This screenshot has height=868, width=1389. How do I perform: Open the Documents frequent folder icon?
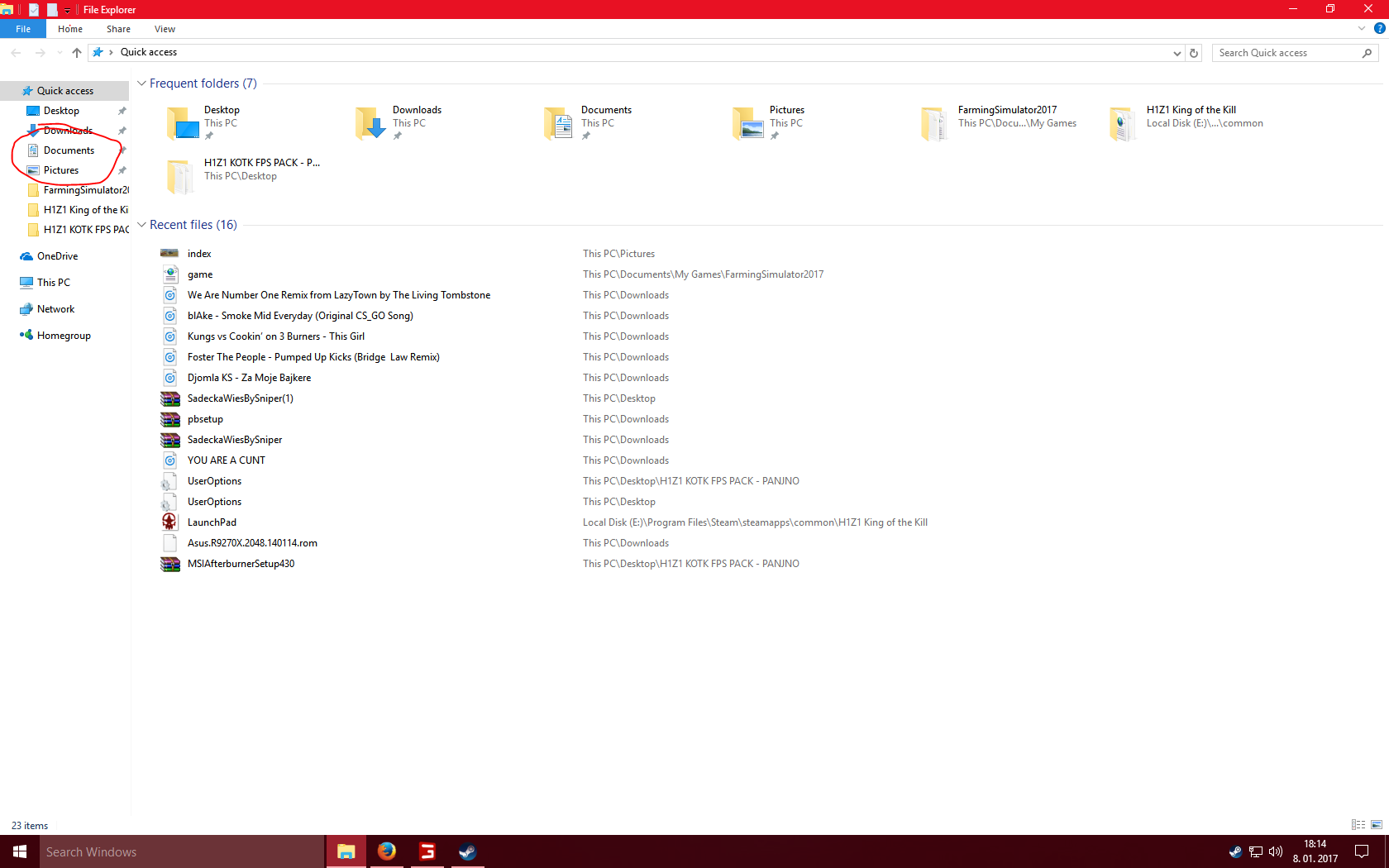560,123
